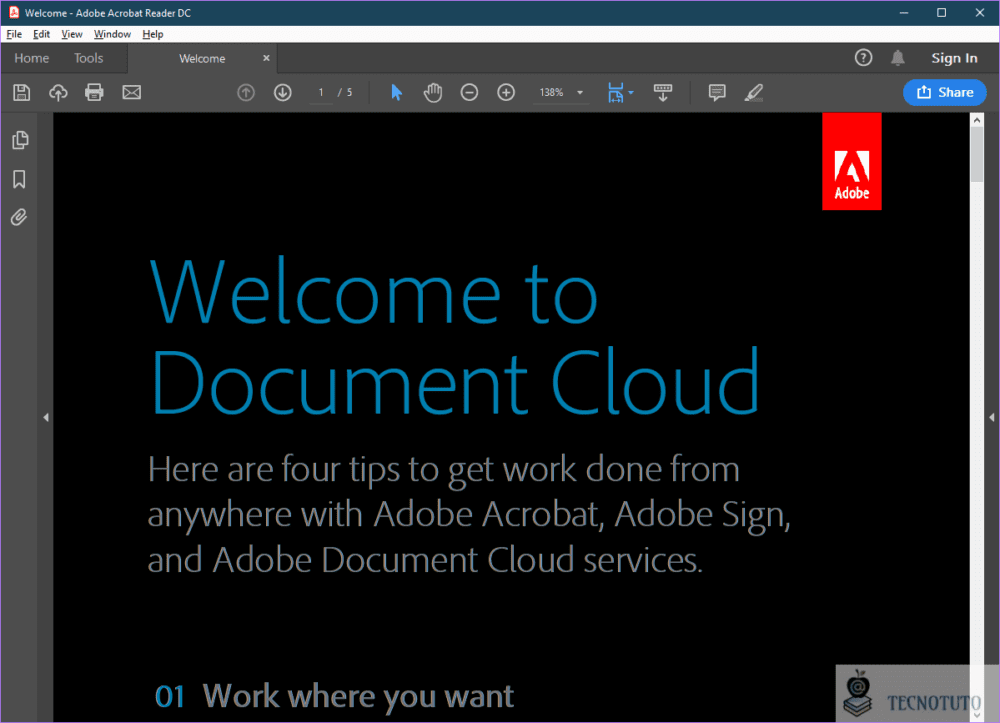Screen dimensions: 1000x723
Task: Zoom in with the plus icon
Action: point(506,92)
